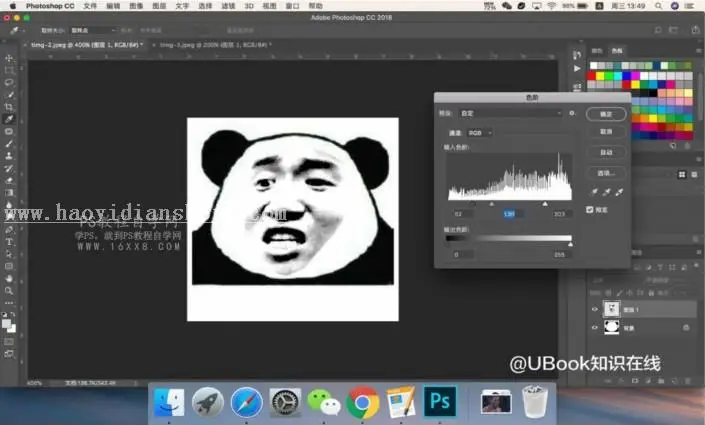This screenshot has height=425, width=705.
Task: Click the output white level slider triangle
Action: 570,244
